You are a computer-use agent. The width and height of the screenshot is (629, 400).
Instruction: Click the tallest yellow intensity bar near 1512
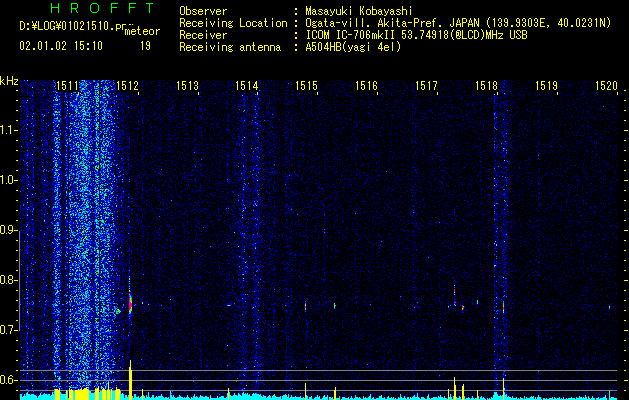[x=130, y=380]
